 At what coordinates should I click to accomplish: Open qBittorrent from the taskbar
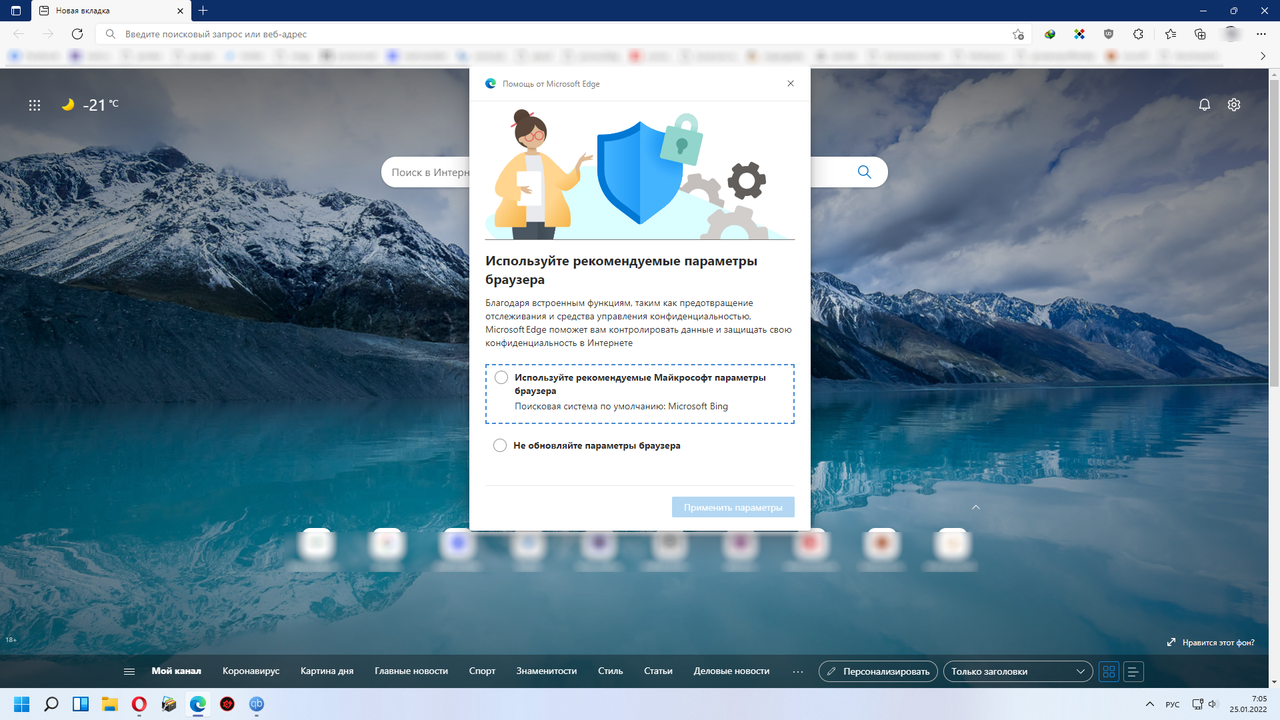pyautogui.click(x=256, y=704)
